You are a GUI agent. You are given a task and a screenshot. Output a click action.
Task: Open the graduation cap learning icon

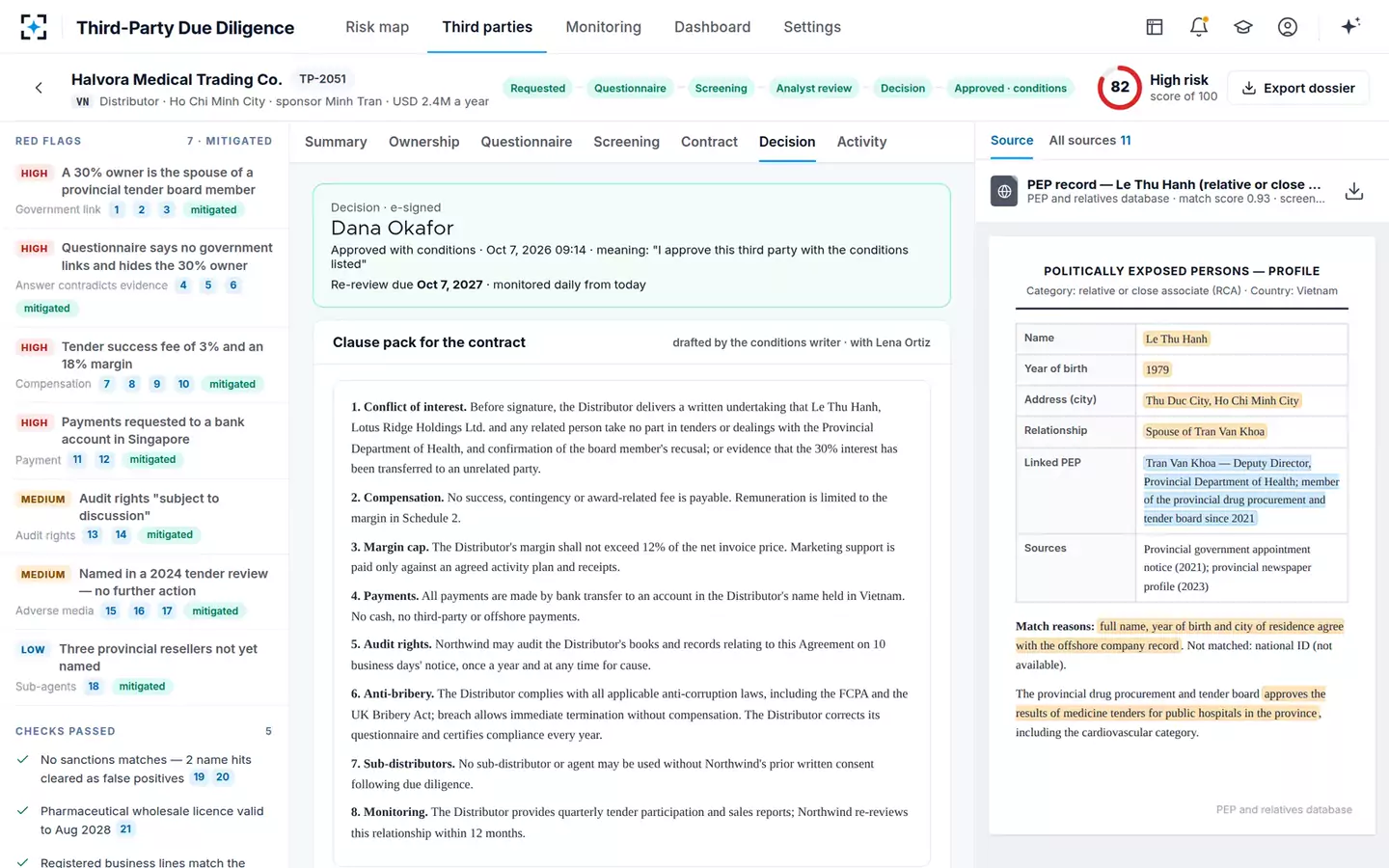1243,27
